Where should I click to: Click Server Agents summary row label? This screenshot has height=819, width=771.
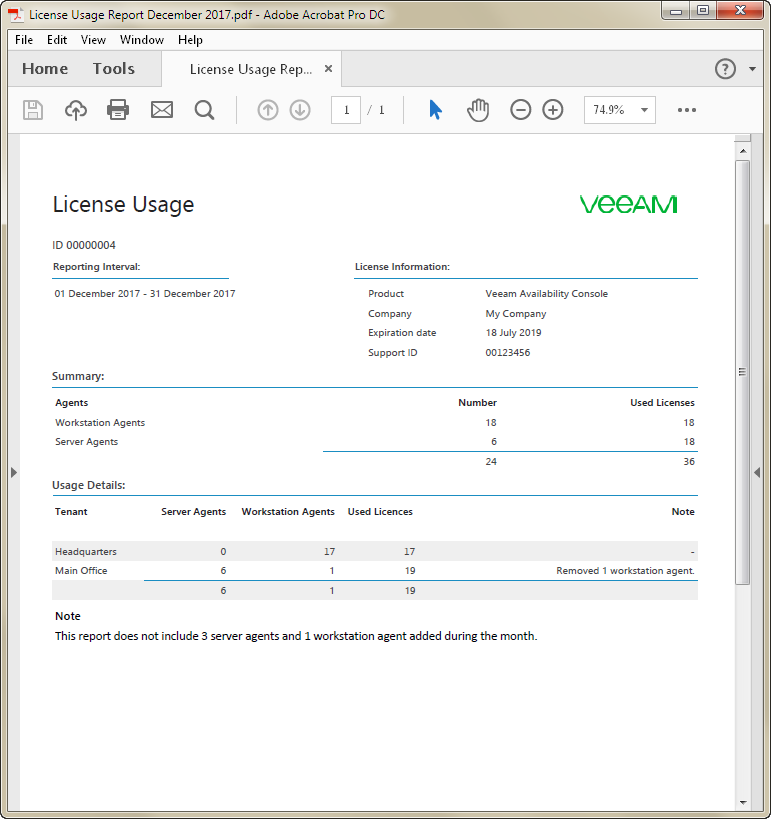87,442
